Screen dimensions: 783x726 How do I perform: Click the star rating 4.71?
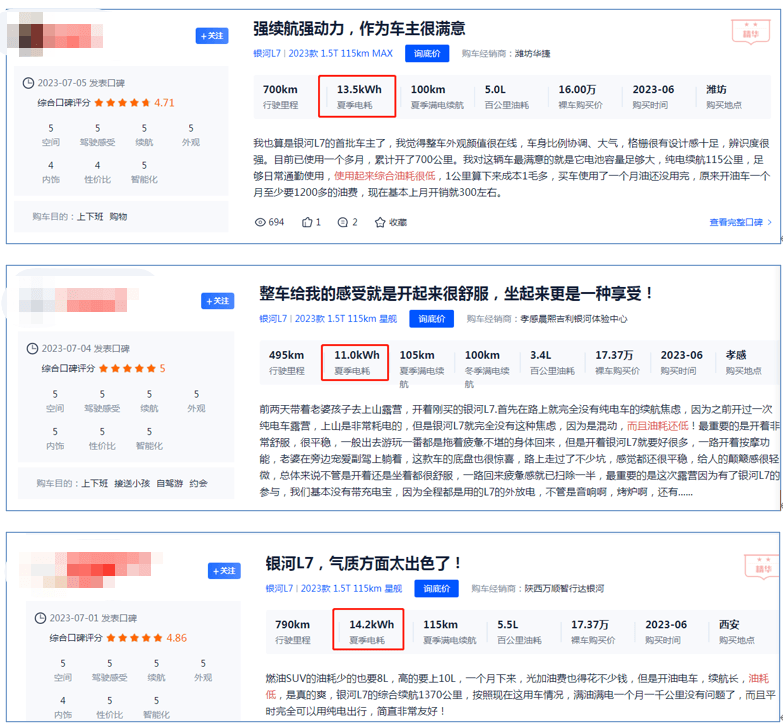tap(134, 103)
